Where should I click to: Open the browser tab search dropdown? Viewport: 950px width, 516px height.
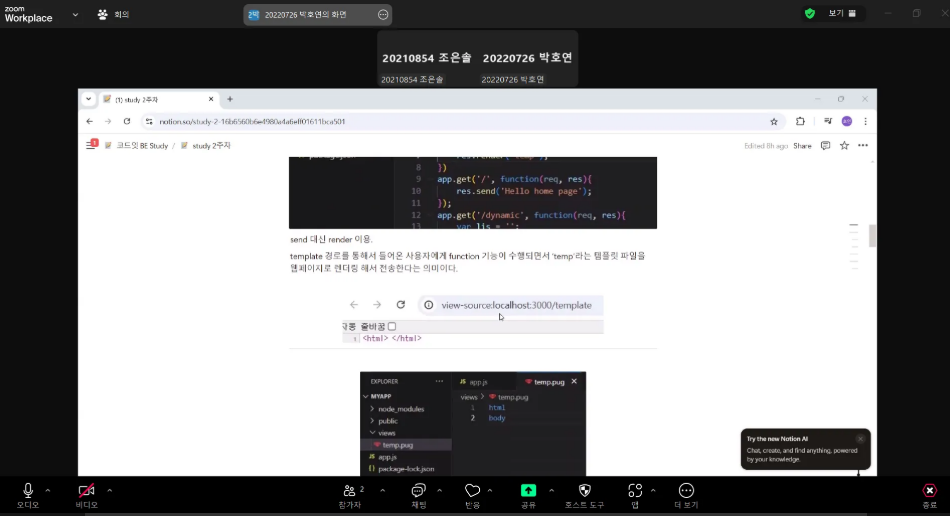tap(88, 99)
